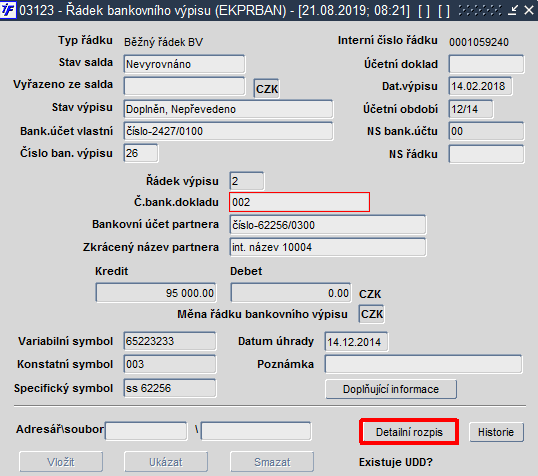Viewport: 538px width, 476px height.
Task: Click the minimize arrow icon in title bar
Action: point(513,11)
